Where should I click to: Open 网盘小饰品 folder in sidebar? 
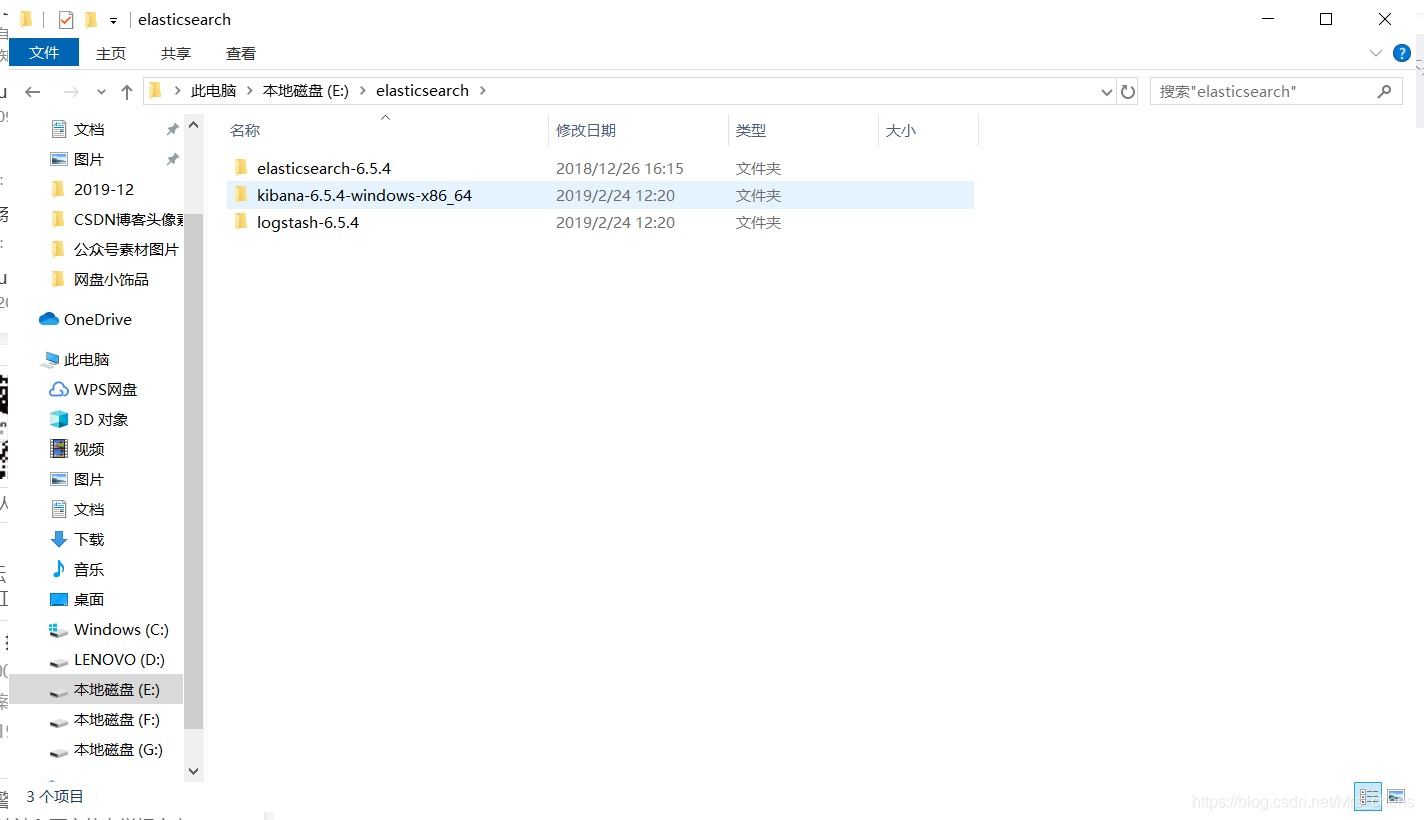coord(111,279)
